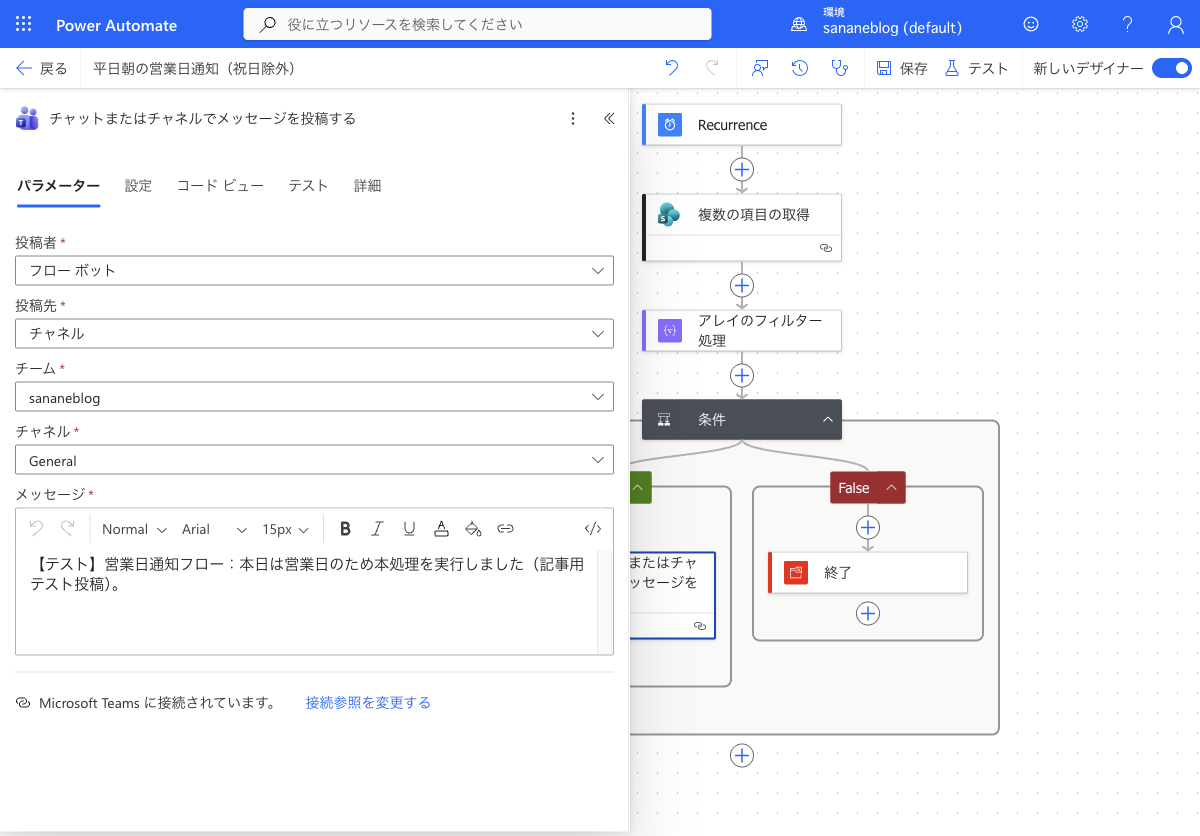Screen dimensions: 1200x836
Task: Toggle underline in message editor
Action: click(x=409, y=529)
